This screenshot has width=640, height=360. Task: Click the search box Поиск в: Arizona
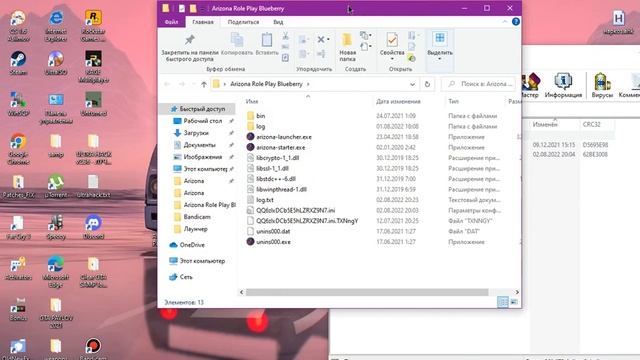(479, 84)
